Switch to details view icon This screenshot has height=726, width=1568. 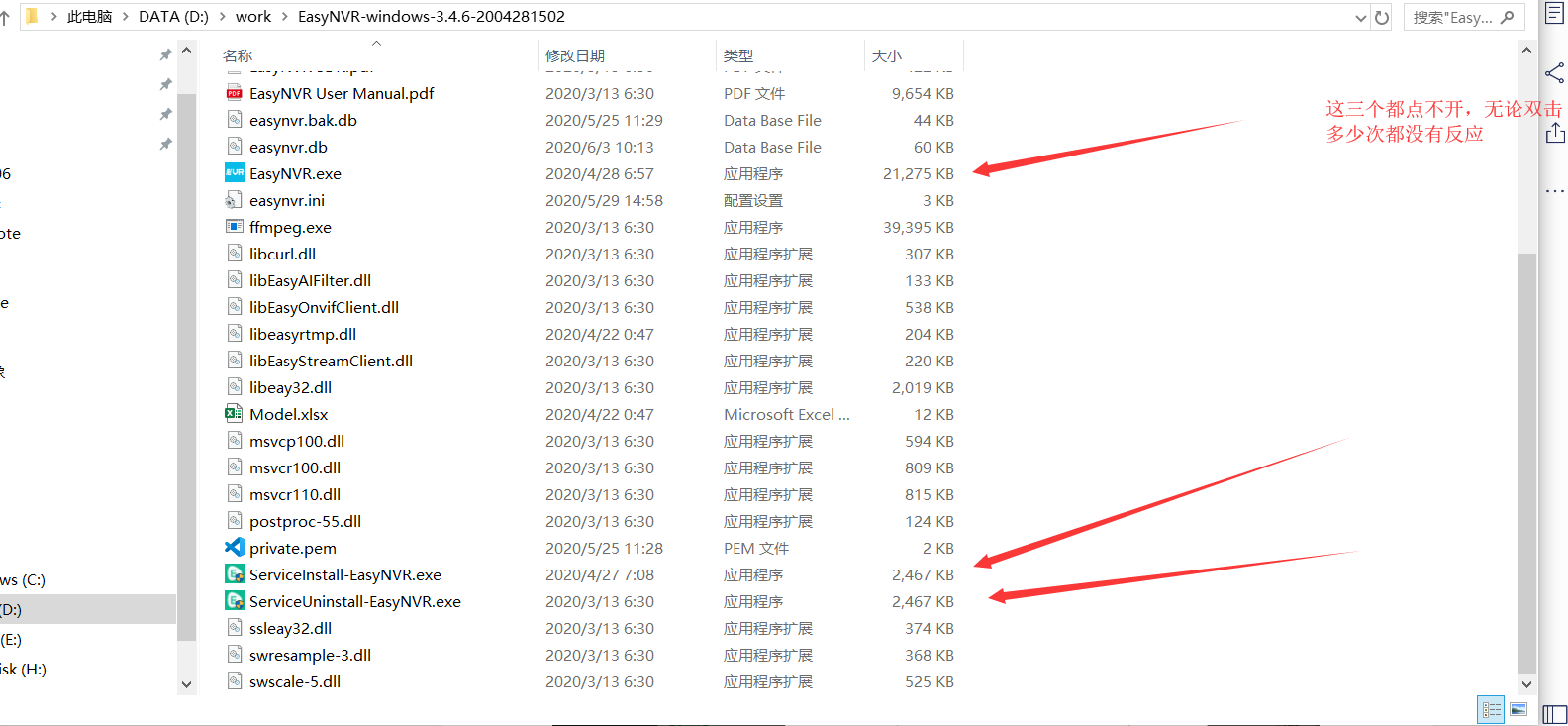(x=1491, y=710)
